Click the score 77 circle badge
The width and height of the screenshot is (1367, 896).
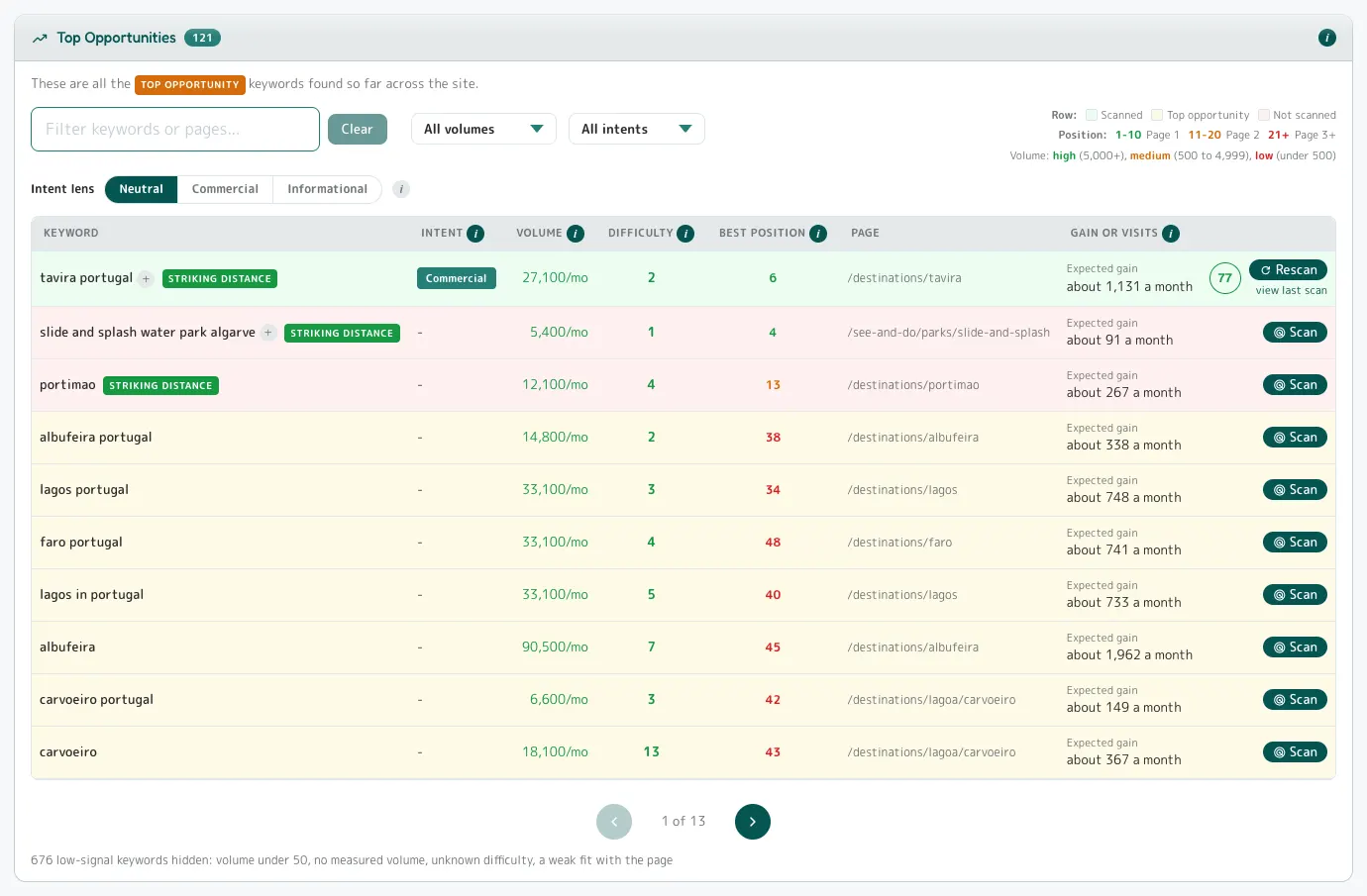[1225, 278]
